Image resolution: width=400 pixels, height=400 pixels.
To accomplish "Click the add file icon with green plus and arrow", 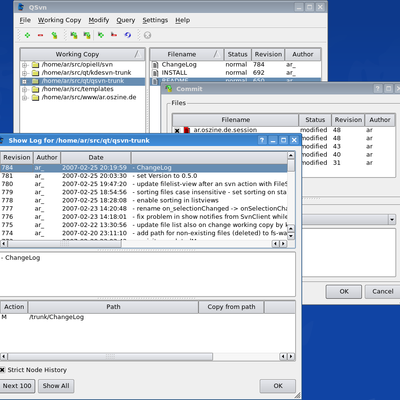I will [101, 35].
